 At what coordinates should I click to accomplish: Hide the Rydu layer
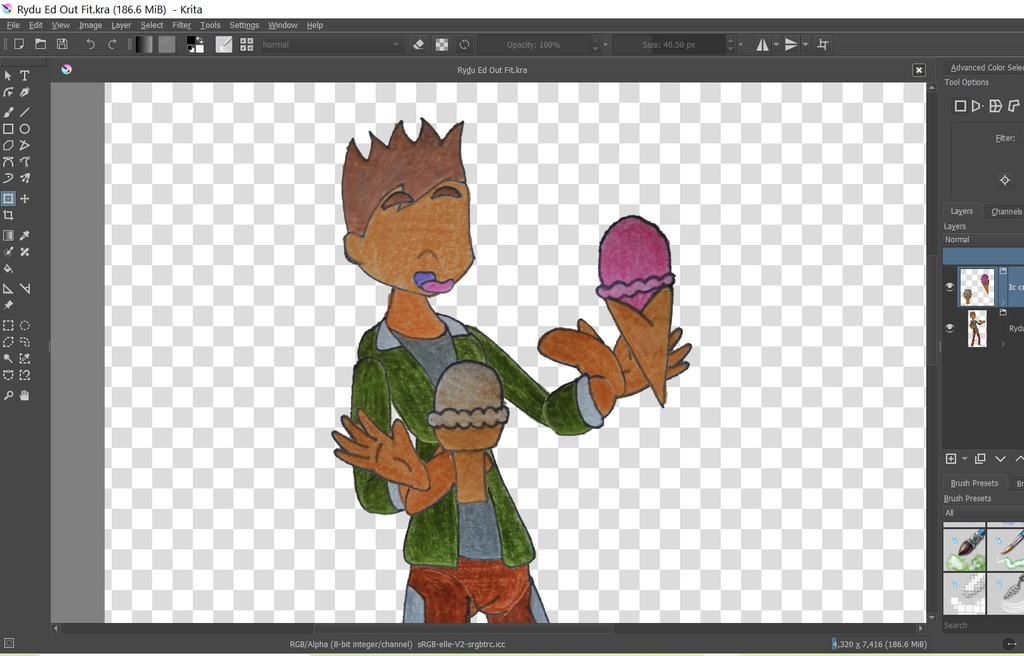(x=949, y=327)
